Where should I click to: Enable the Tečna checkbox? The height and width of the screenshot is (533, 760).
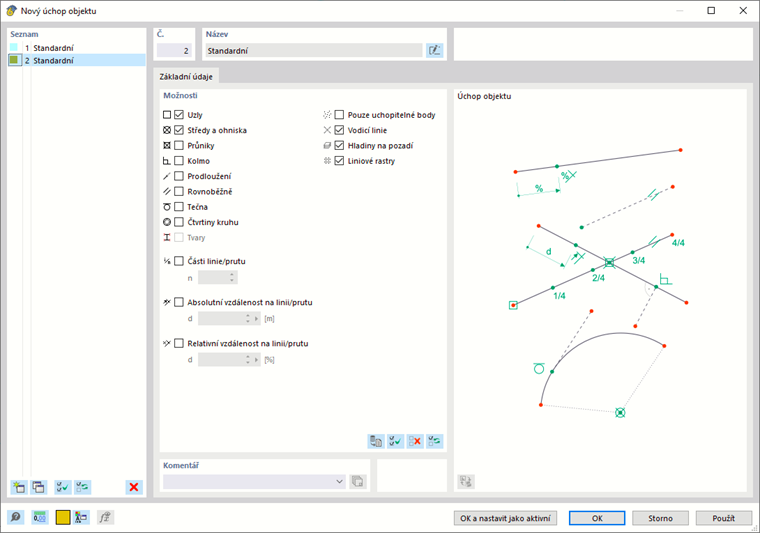coord(179,207)
